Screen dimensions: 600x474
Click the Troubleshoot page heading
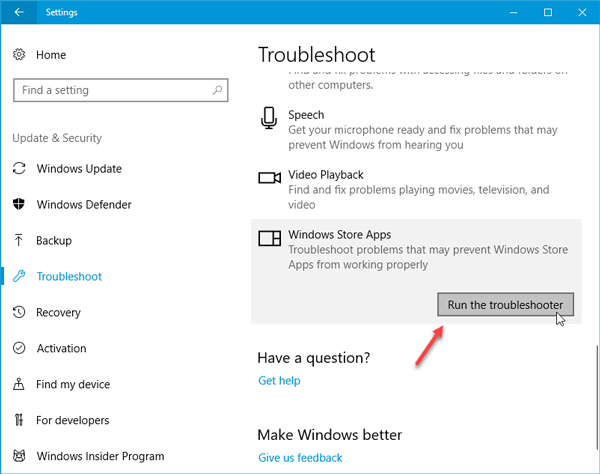pyautogui.click(x=316, y=55)
